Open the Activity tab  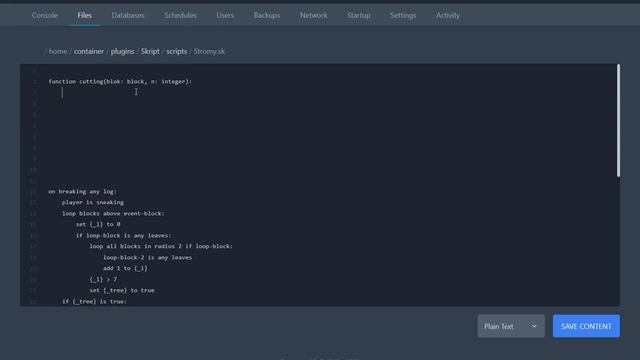click(x=448, y=15)
